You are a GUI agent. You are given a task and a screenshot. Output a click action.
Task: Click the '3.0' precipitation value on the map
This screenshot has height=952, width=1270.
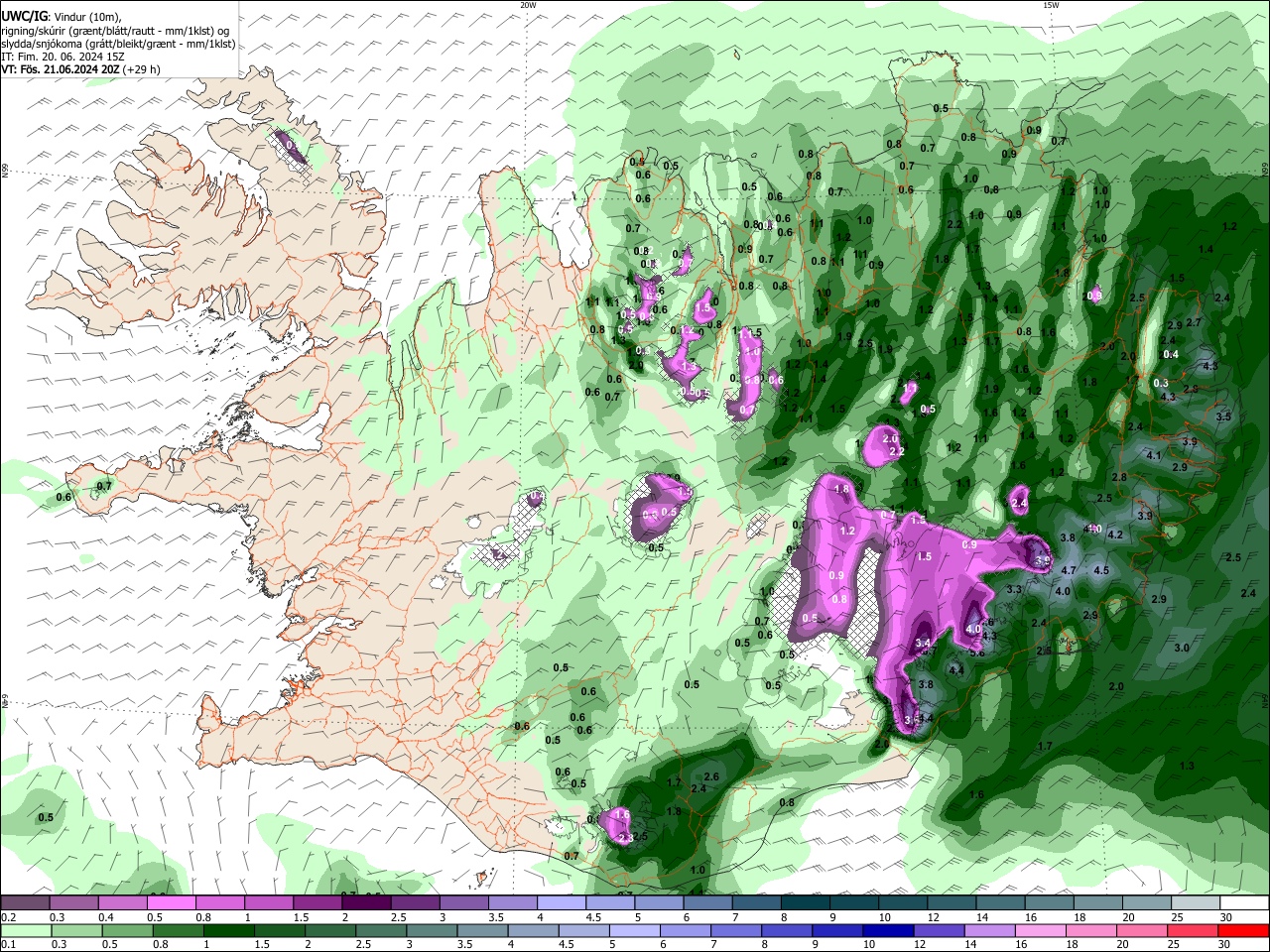coord(1182,648)
